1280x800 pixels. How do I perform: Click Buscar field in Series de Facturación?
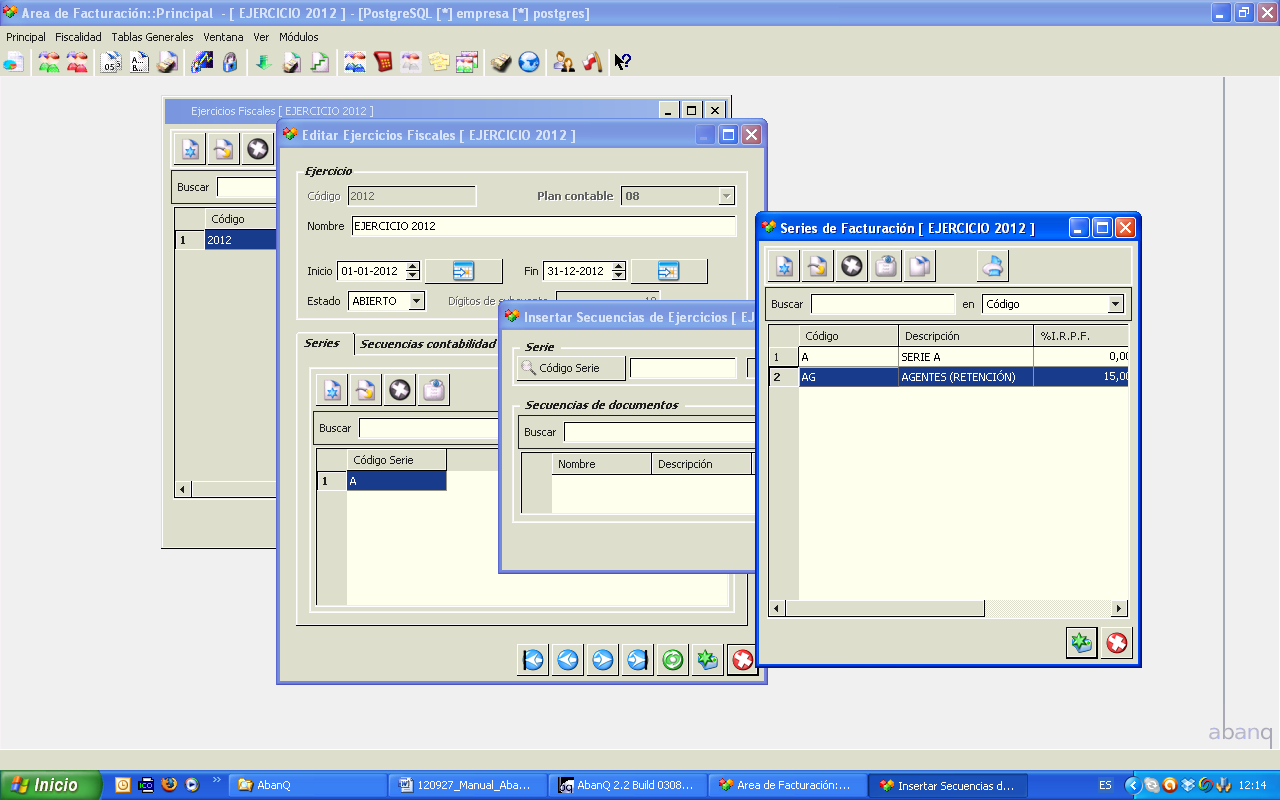[x=883, y=304]
